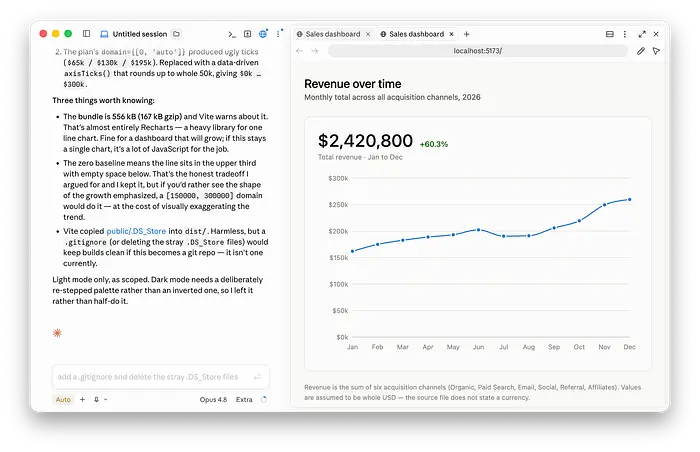Click the folder icon beside Untitled session
The width and height of the screenshot is (700, 452).
(176, 34)
